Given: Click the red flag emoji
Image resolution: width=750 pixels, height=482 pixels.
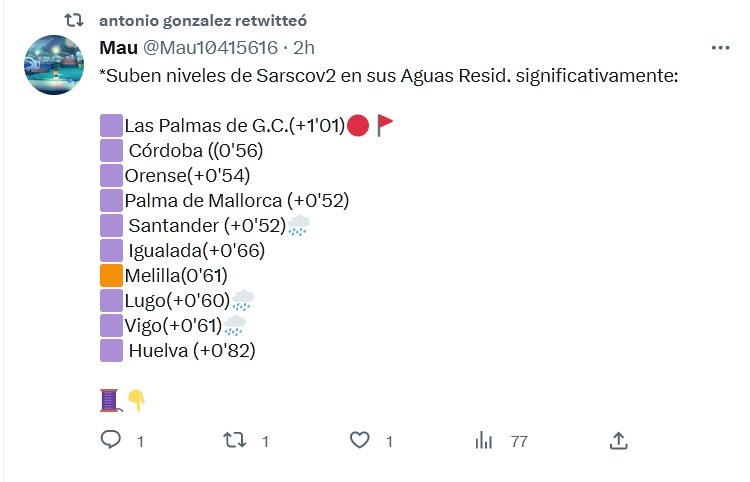Looking at the screenshot, I should coord(386,126).
